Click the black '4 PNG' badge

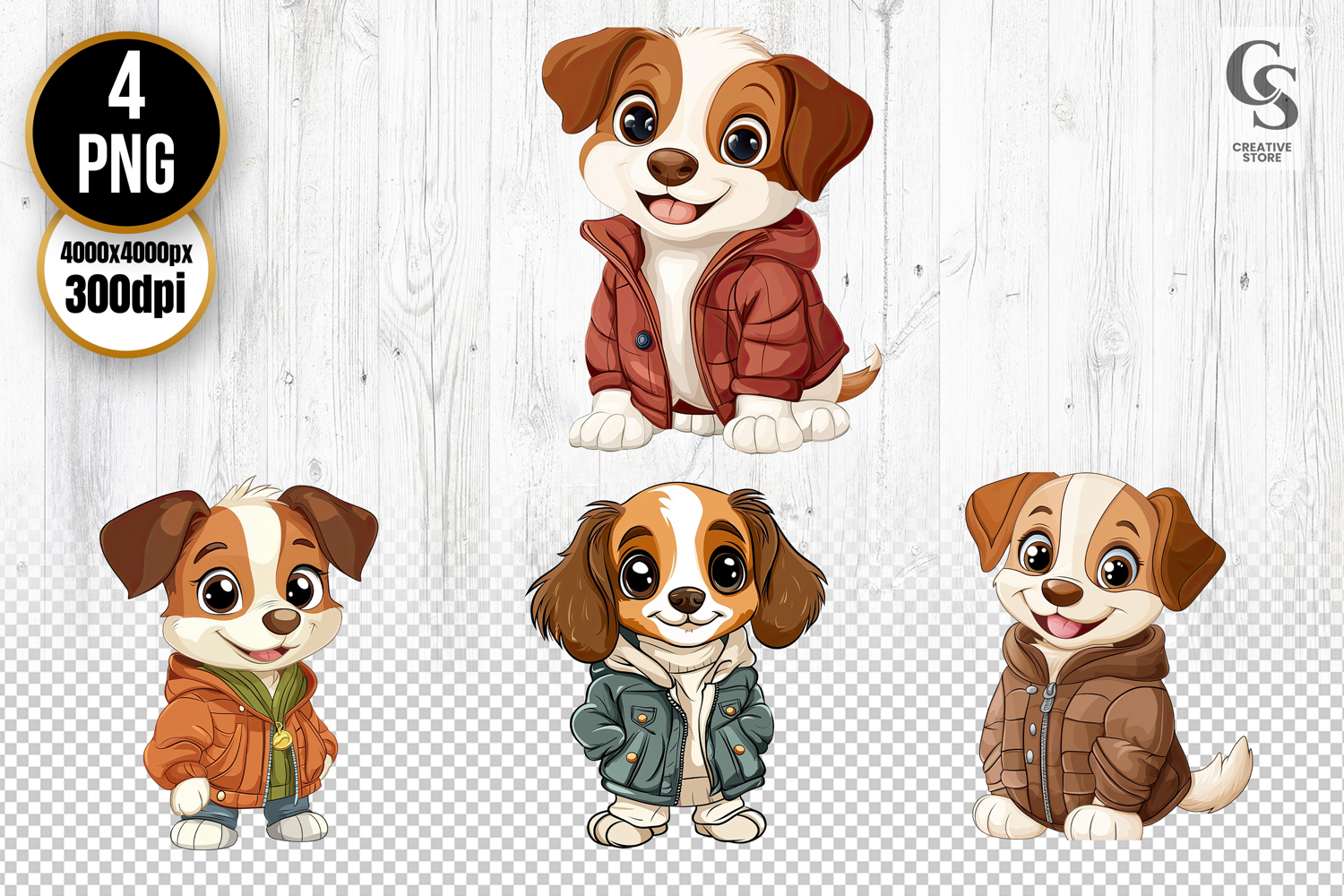(x=125, y=132)
